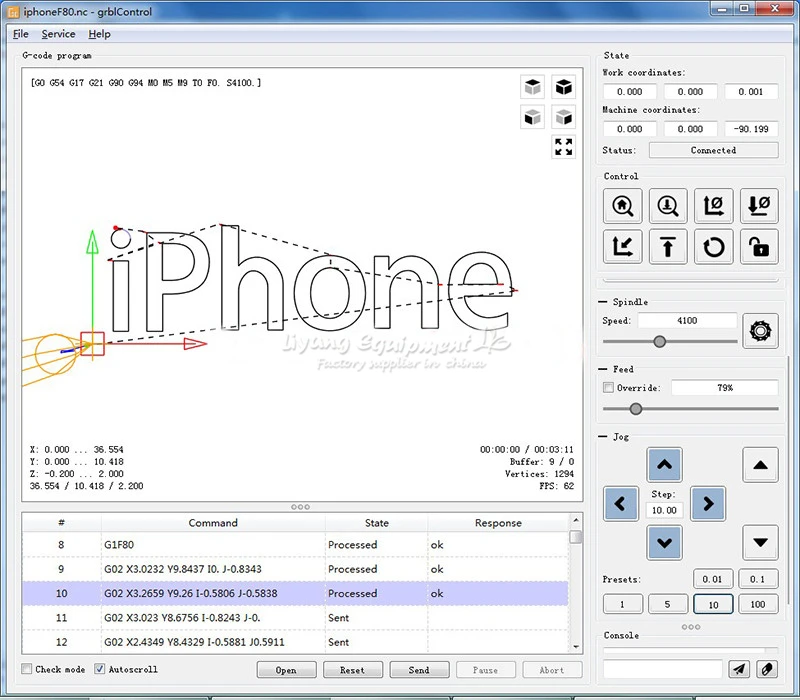Zero the Z axis coordinate
Screen dimensions: 800x700
click(x=758, y=206)
